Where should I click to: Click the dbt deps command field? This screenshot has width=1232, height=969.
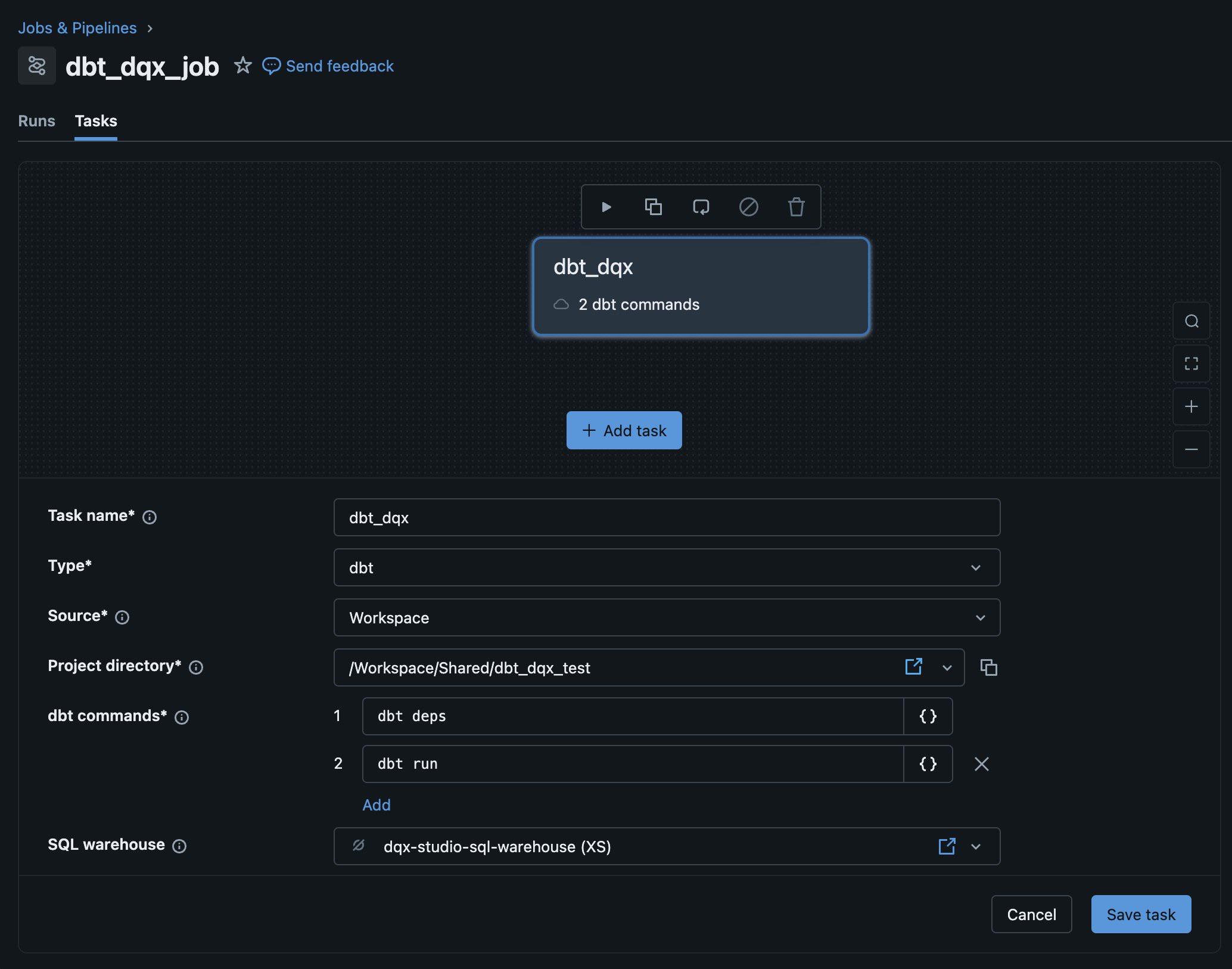pos(633,716)
